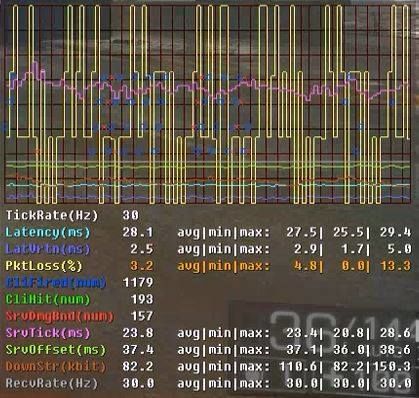The height and width of the screenshot is (398, 419).
Task: Click Latency row avg|min|max heading
Action: pos(223,232)
